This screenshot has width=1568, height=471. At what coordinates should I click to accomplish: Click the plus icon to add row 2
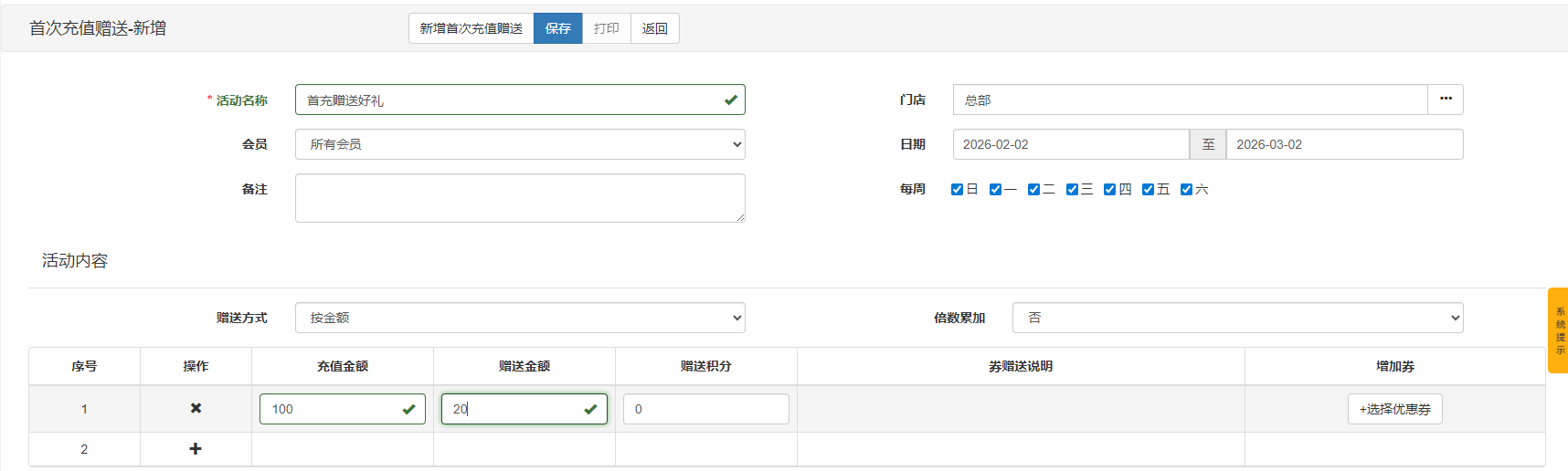pyautogui.click(x=196, y=449)
